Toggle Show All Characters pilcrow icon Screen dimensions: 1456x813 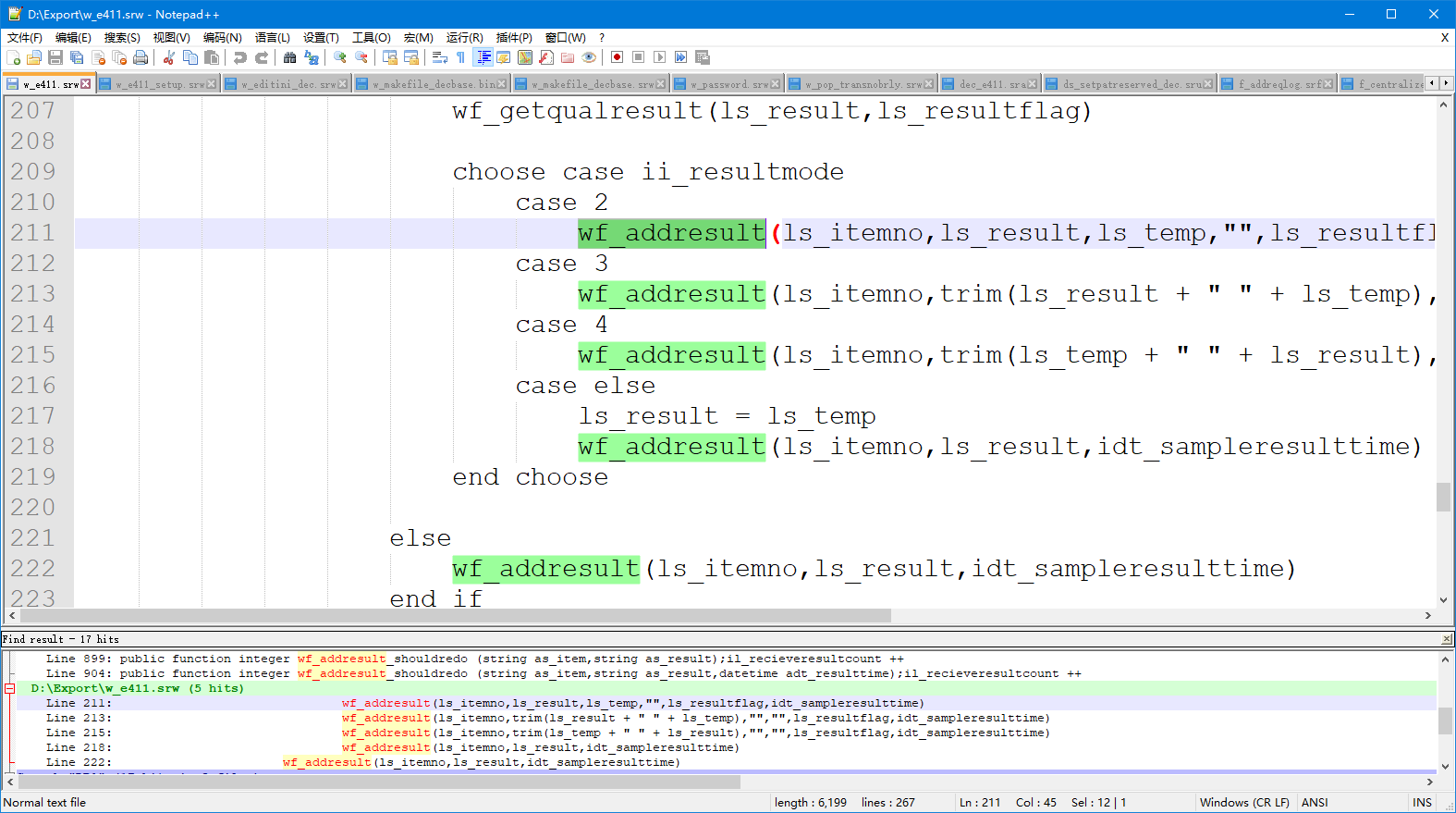point(461,57)
